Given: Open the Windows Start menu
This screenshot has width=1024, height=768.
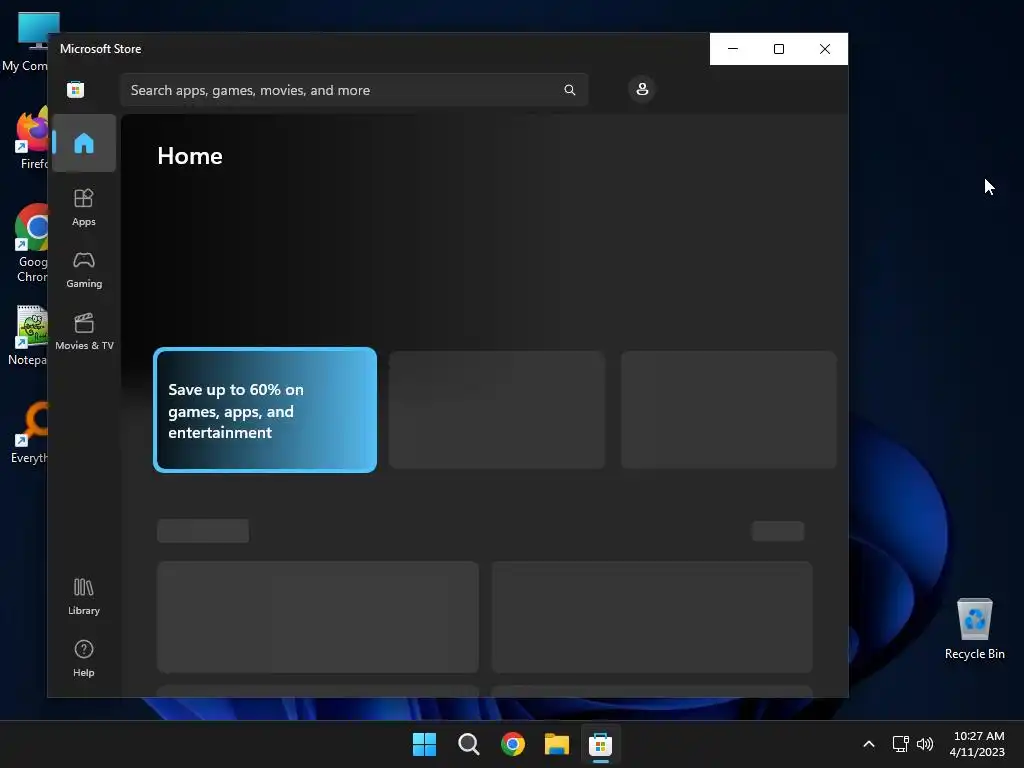Looking at the screenshot, I should 424,744.
